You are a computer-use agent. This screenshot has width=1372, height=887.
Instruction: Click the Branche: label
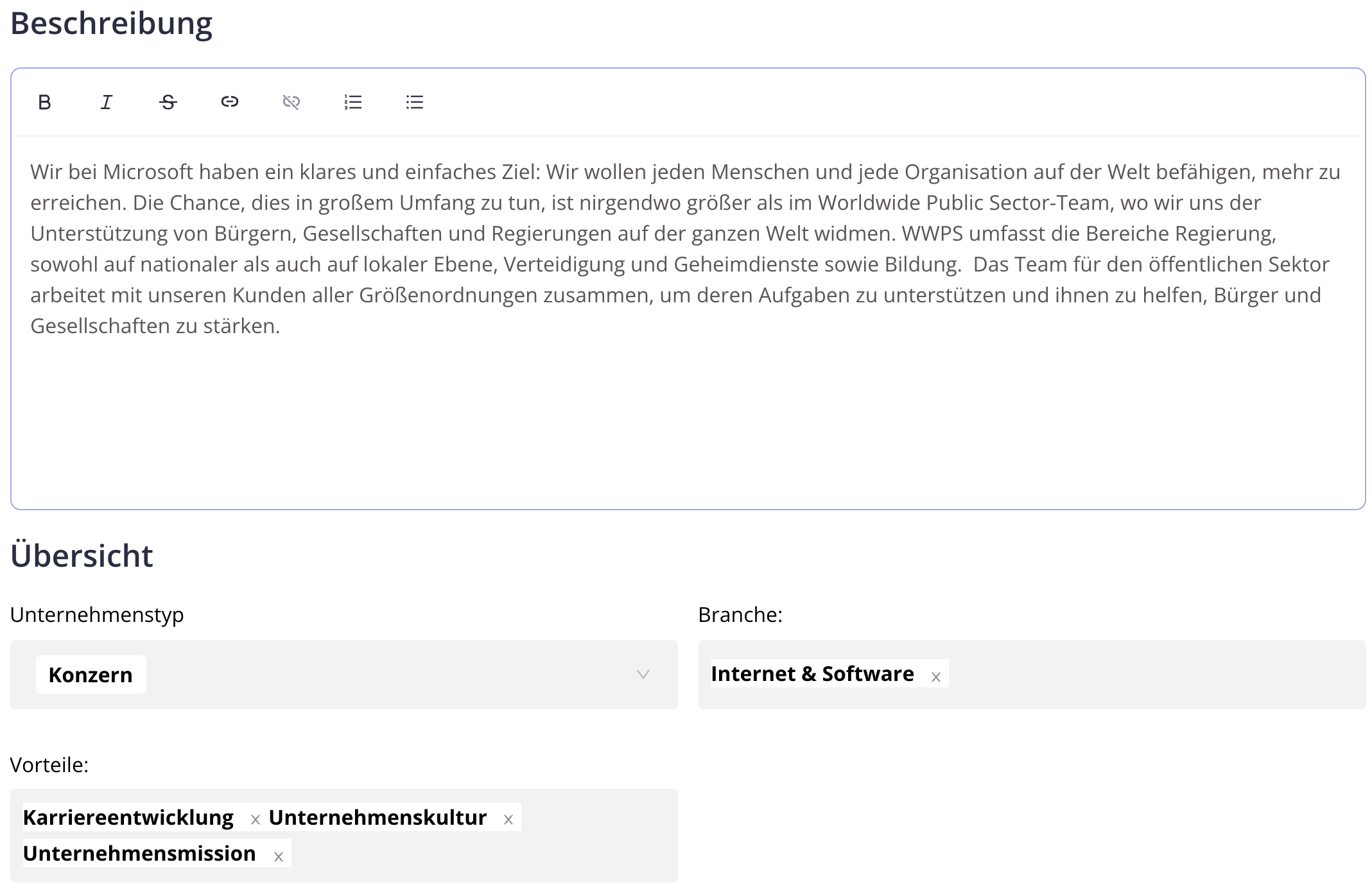pos(740,615)
